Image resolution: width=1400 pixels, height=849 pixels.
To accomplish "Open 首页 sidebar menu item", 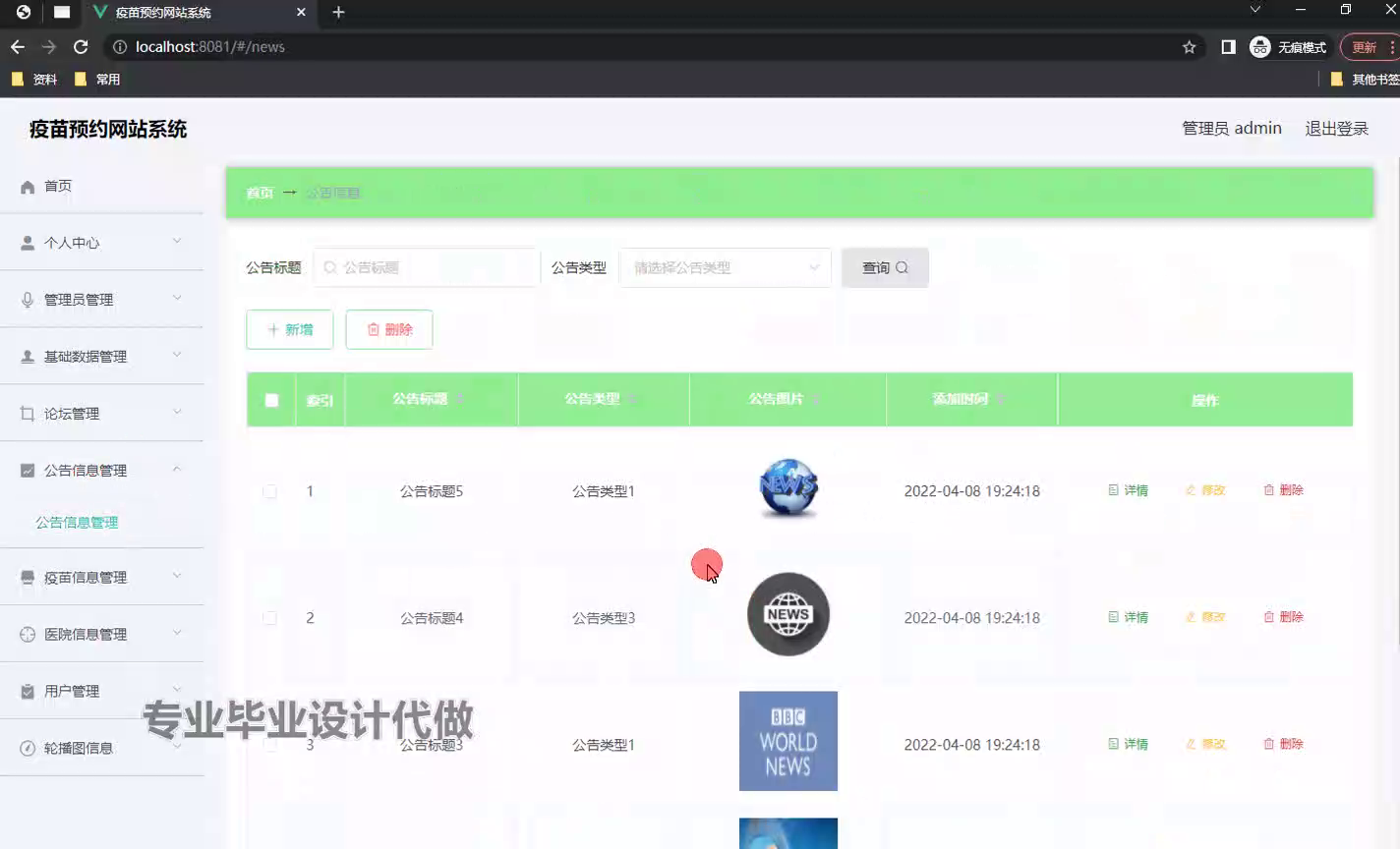I will (x=102, y=187).
